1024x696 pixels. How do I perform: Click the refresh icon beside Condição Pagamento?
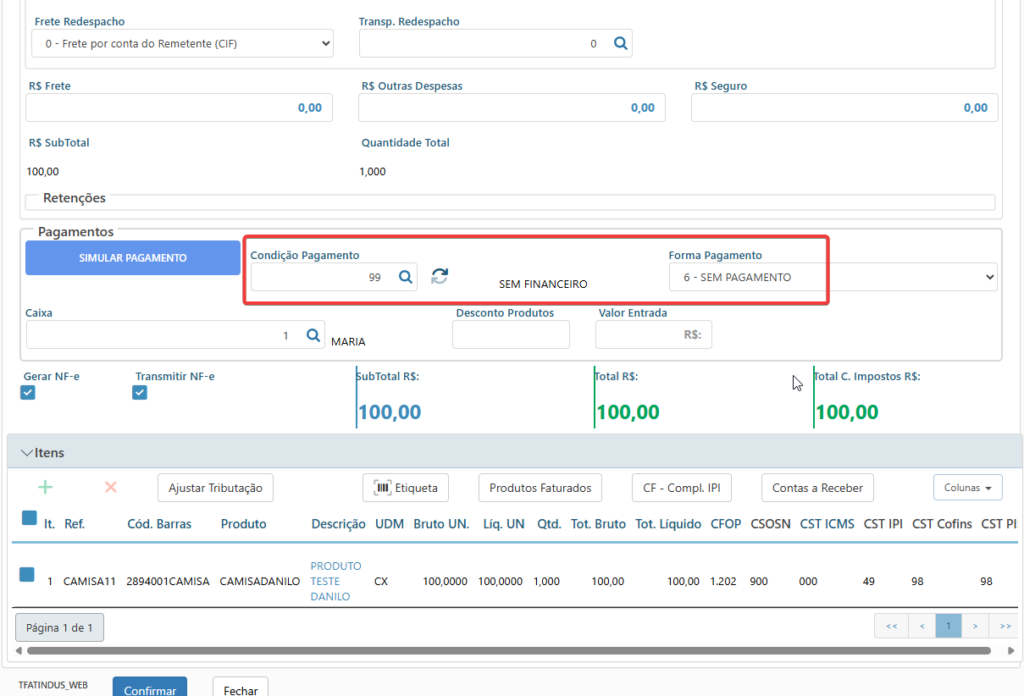440,276
